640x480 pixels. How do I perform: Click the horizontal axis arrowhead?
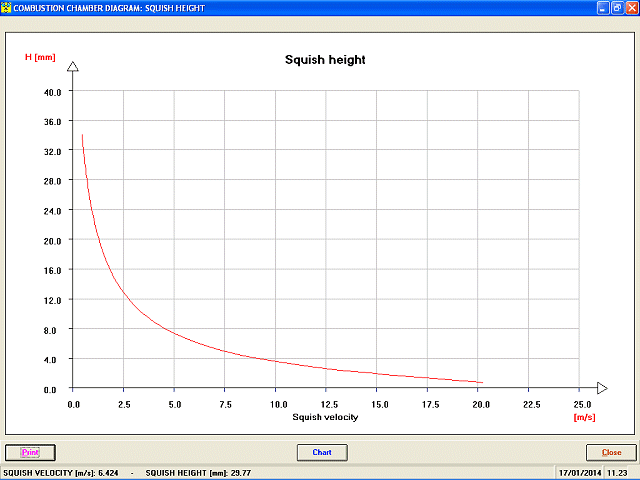point(602,388)
